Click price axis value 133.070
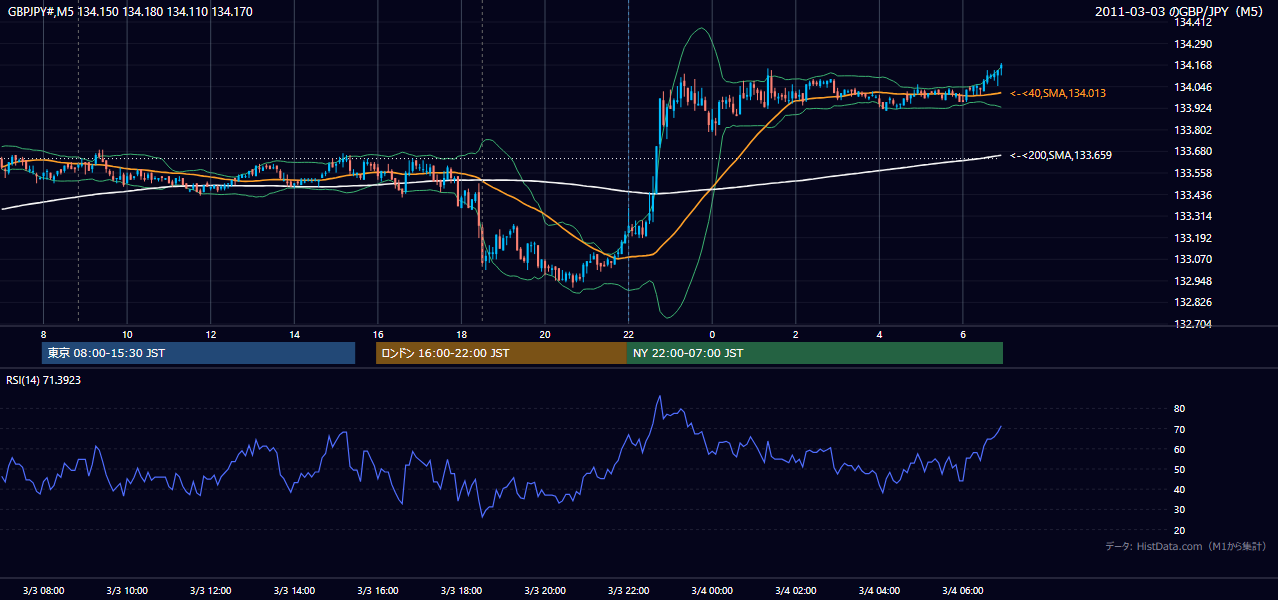1278x600 pixels. pos(1193,259)
